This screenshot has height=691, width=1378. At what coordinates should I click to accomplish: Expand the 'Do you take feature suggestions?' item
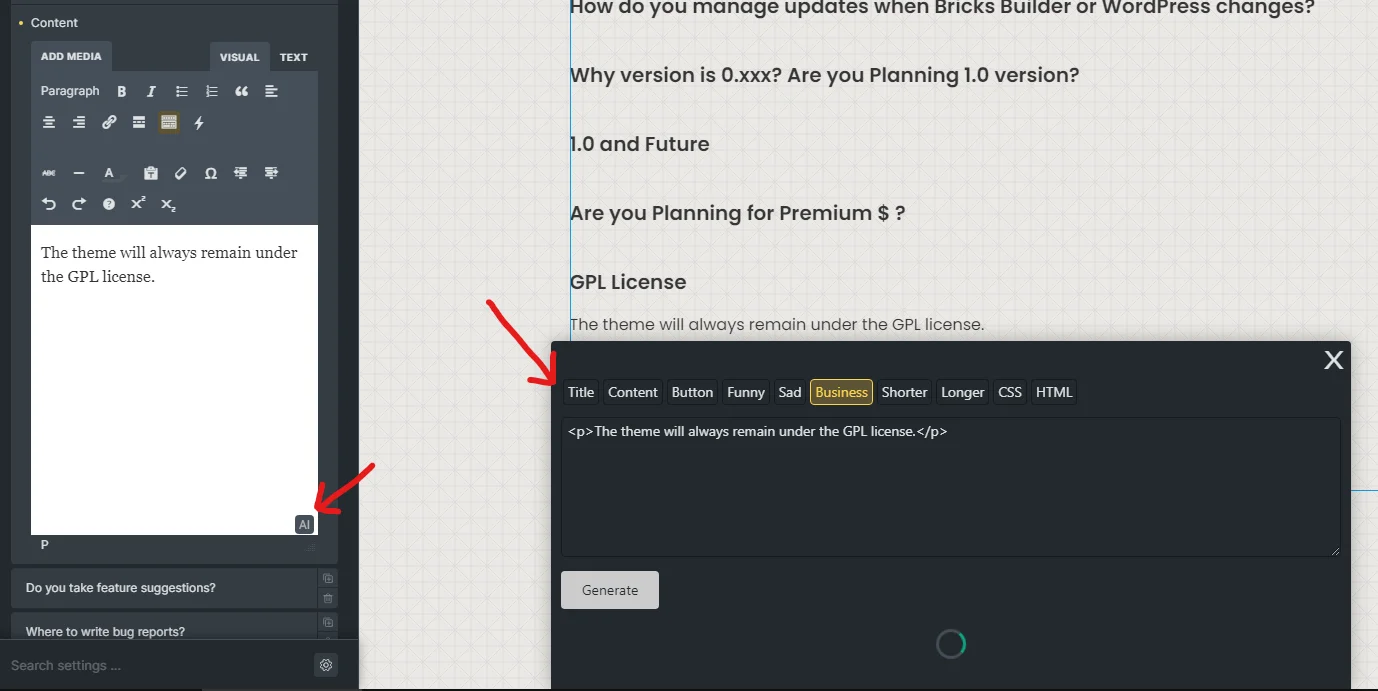click(121, 588)
